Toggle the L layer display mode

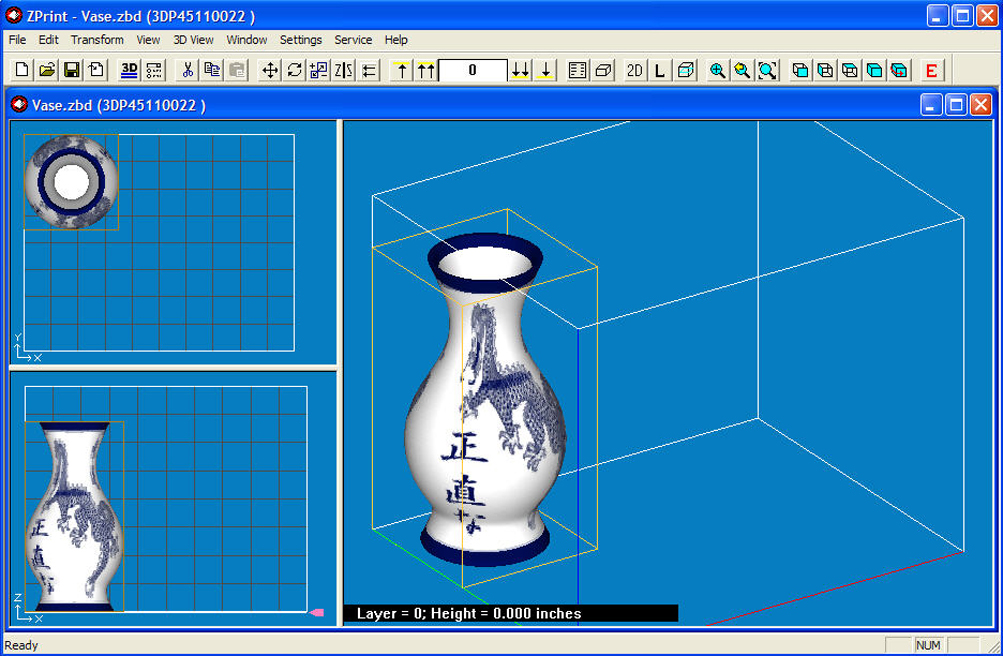(x=658, y=70)
